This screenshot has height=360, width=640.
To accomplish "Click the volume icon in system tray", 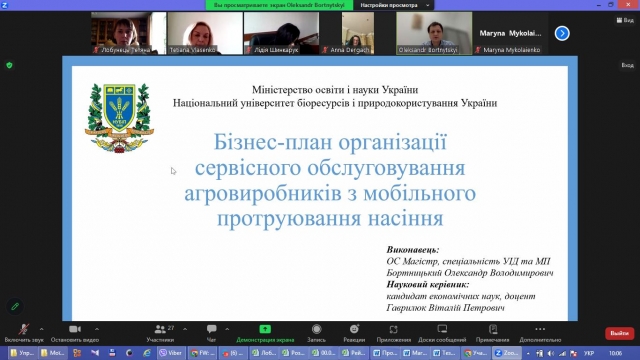I will (x=551, y=353).
